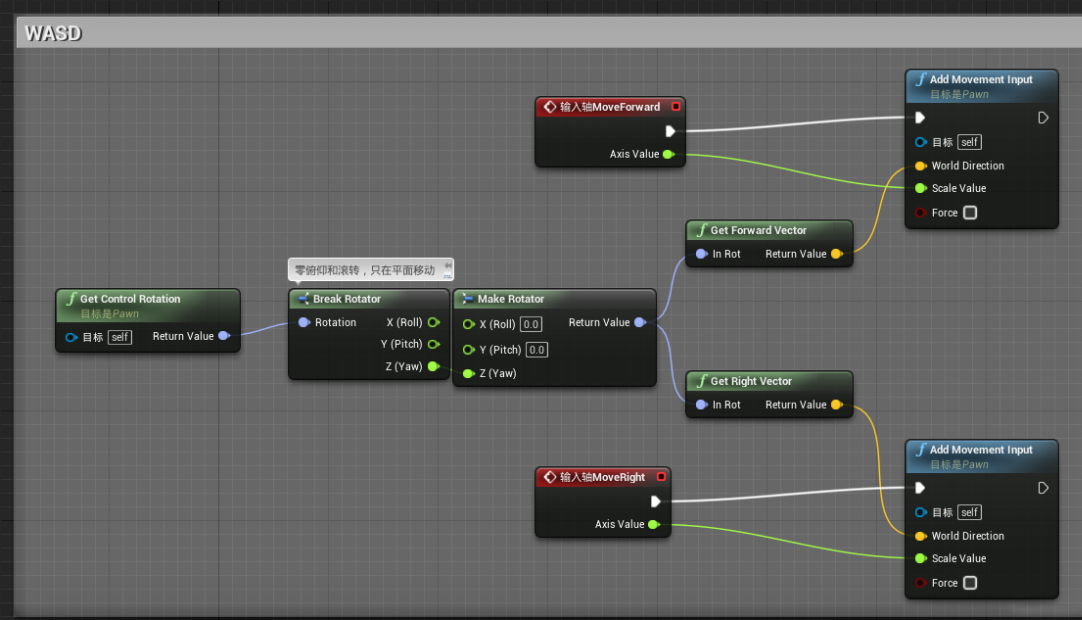Screen dimensions: 1082x620
Task: Select the Get Right Vector node title
Action: point(751,381)
